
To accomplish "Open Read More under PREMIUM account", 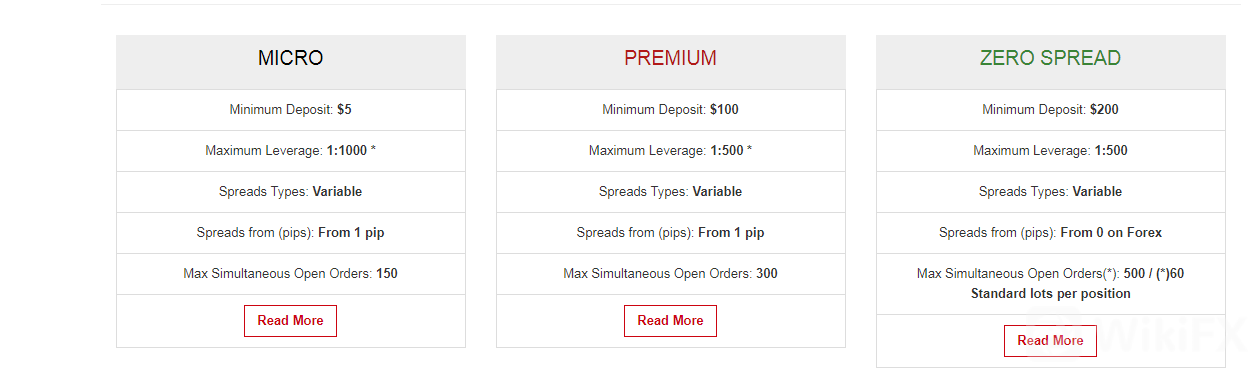I will click(670, 321).
